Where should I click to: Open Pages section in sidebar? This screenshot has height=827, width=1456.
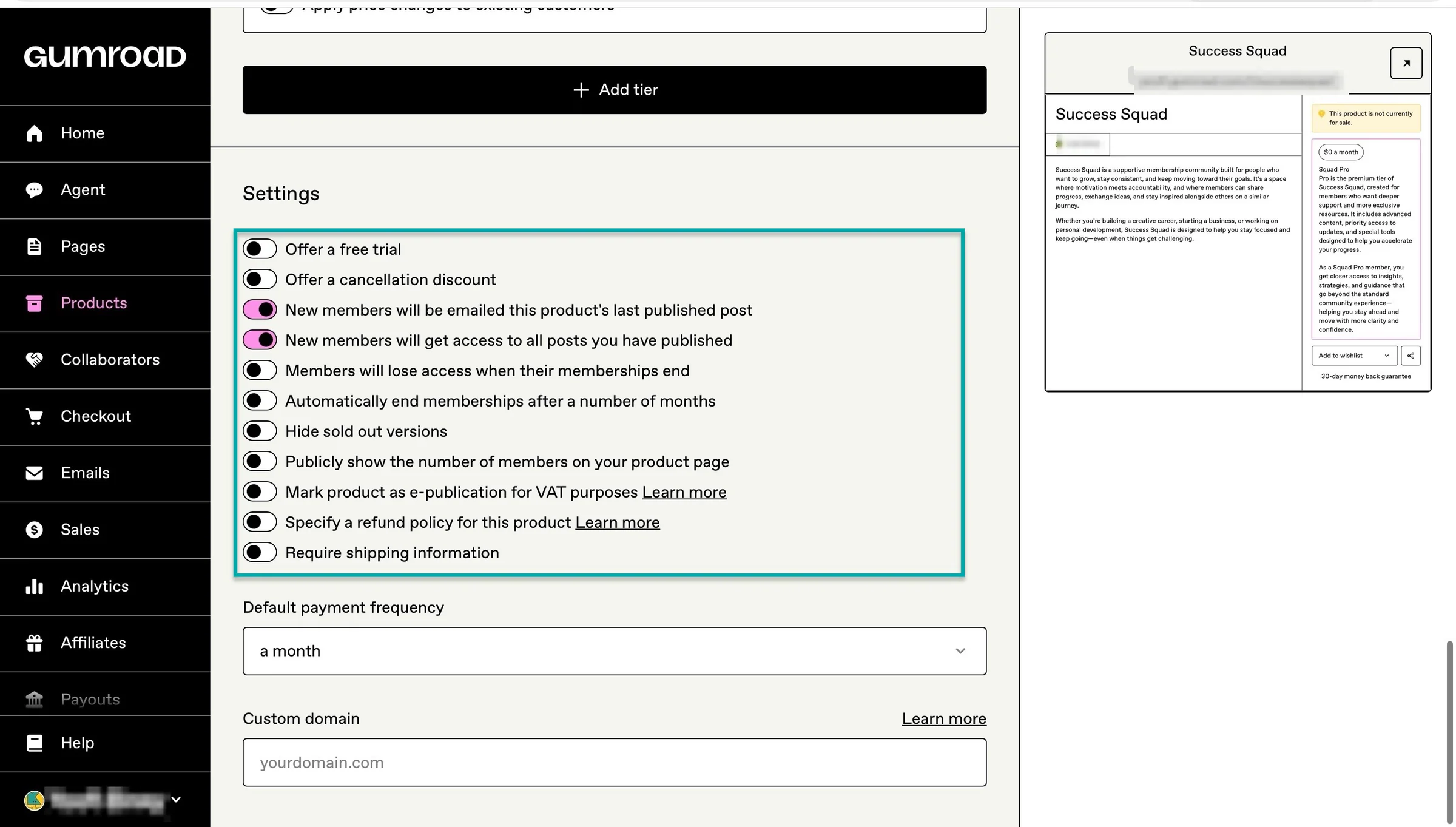pos(105,246)
